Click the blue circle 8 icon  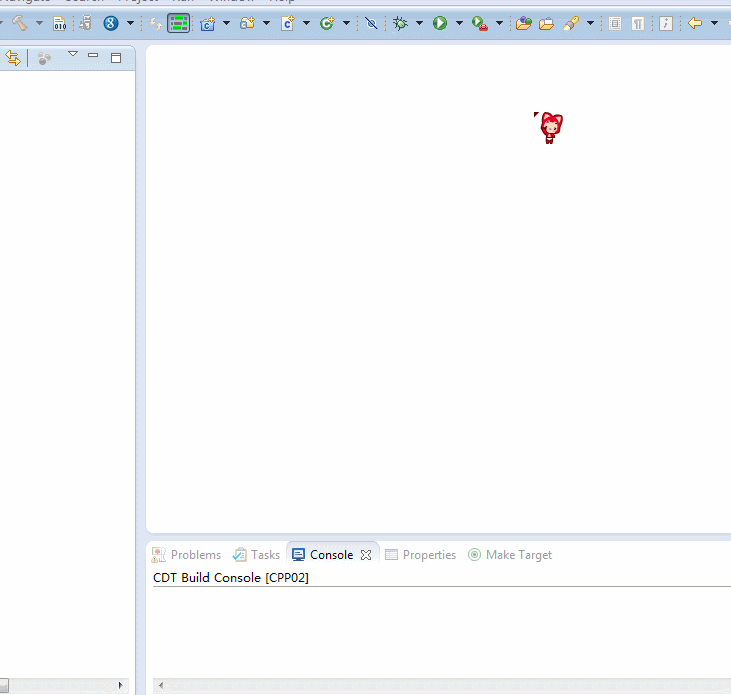(111, 23)
